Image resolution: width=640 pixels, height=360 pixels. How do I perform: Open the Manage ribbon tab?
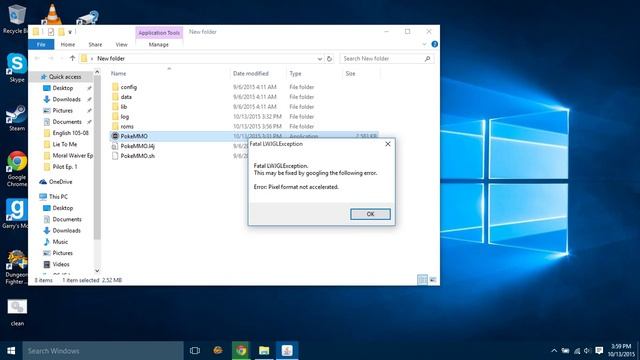click(159, 44)
